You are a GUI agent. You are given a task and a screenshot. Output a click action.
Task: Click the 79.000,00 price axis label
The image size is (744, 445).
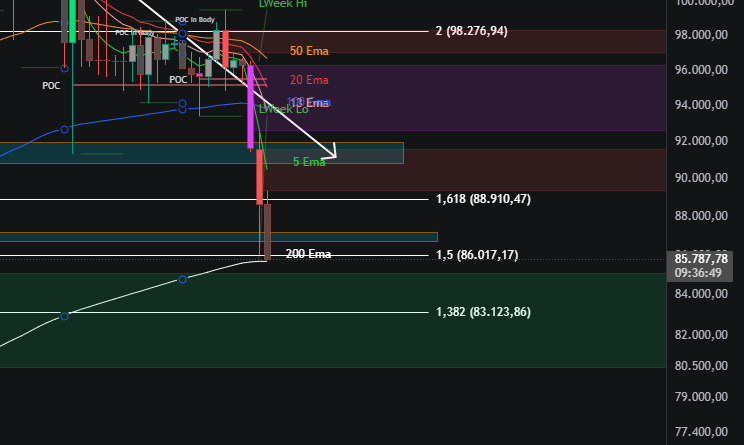coord(701,396)
